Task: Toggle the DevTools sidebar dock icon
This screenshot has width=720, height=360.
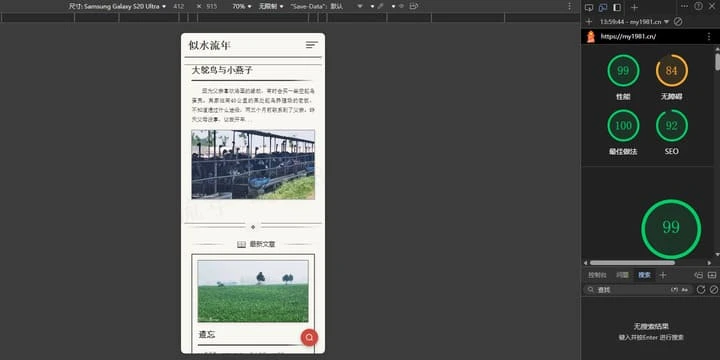Action: (x=617, y=7)
